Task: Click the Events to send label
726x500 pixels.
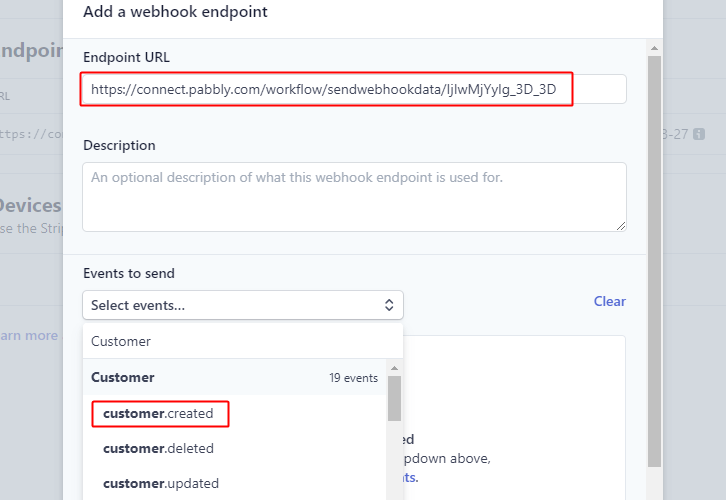Action: point(129,273)
